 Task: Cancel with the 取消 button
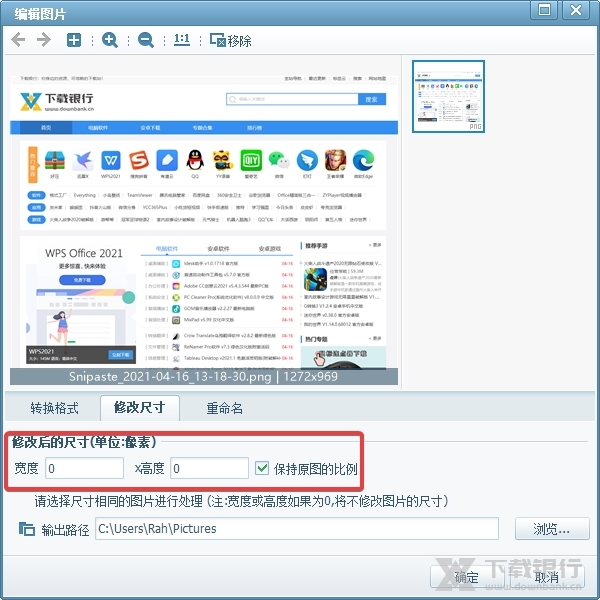tap(546, 577)
